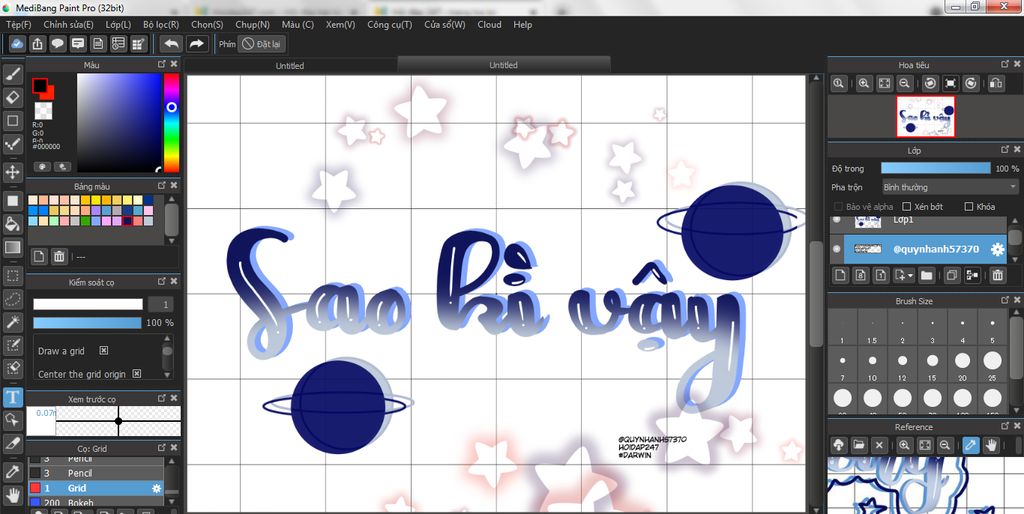Select the Eraser tool
This screenshot has width=1024, height=514.
[12, 97]
